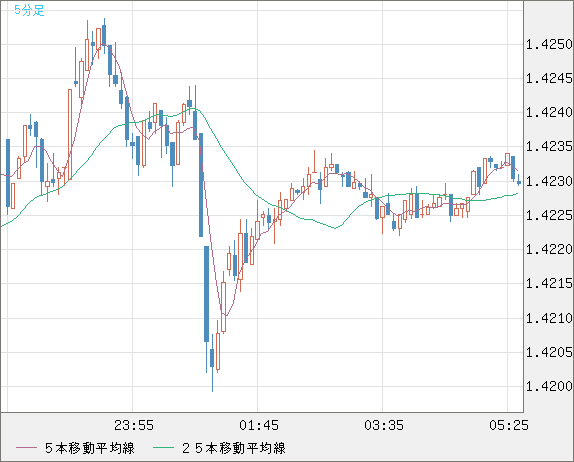The image size is (574, 462).
Task: Click the long blue candle that ends near 1.4207
Action: point(206,294)
